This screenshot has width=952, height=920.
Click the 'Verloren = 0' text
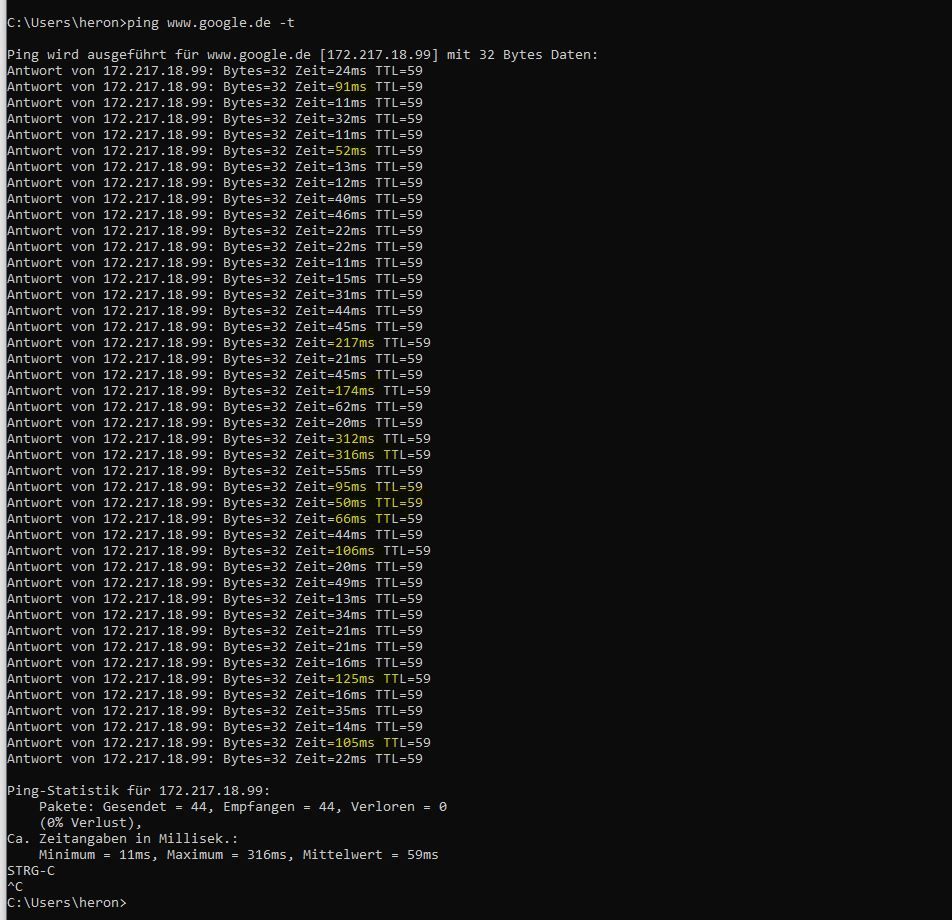coord(399,806)
